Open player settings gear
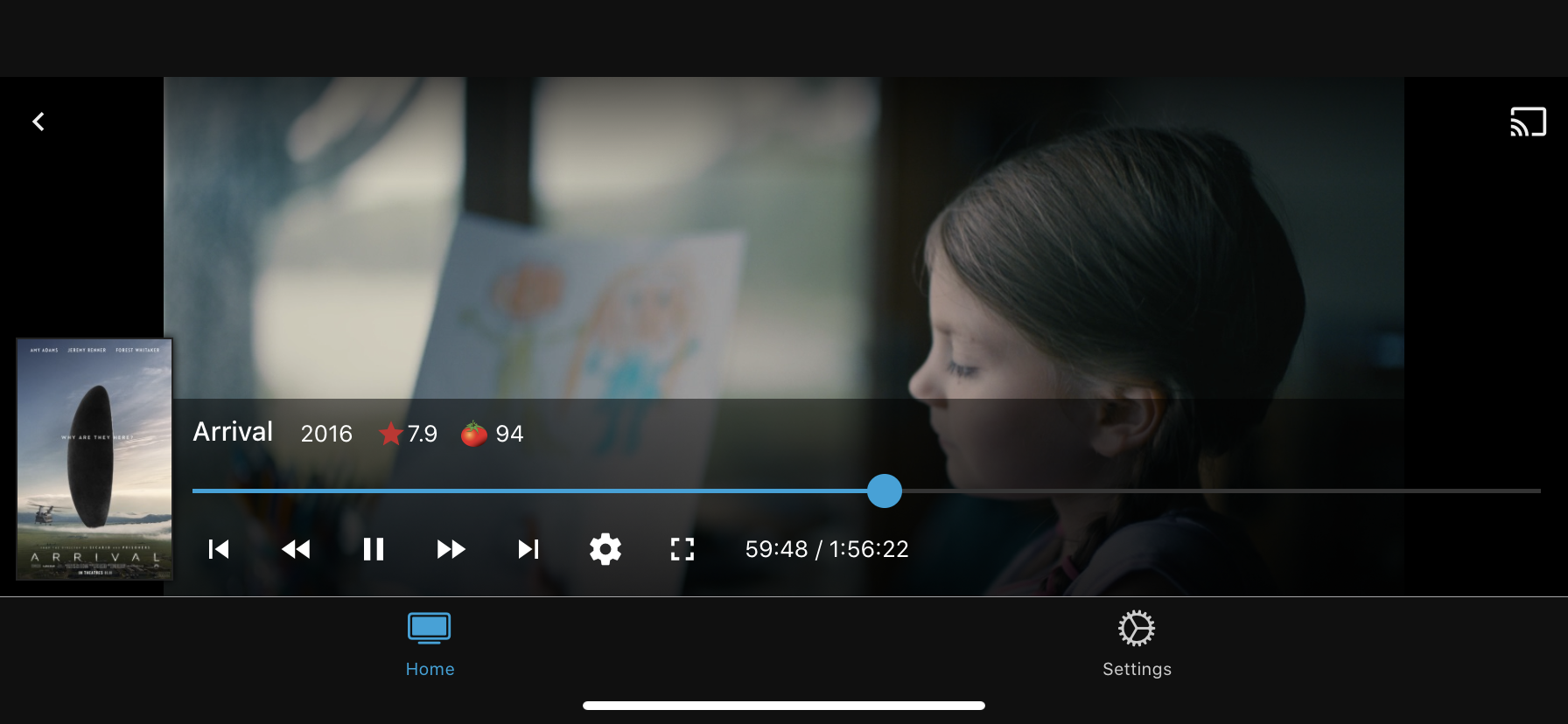 pyautogui.click(x=605, y=549)
